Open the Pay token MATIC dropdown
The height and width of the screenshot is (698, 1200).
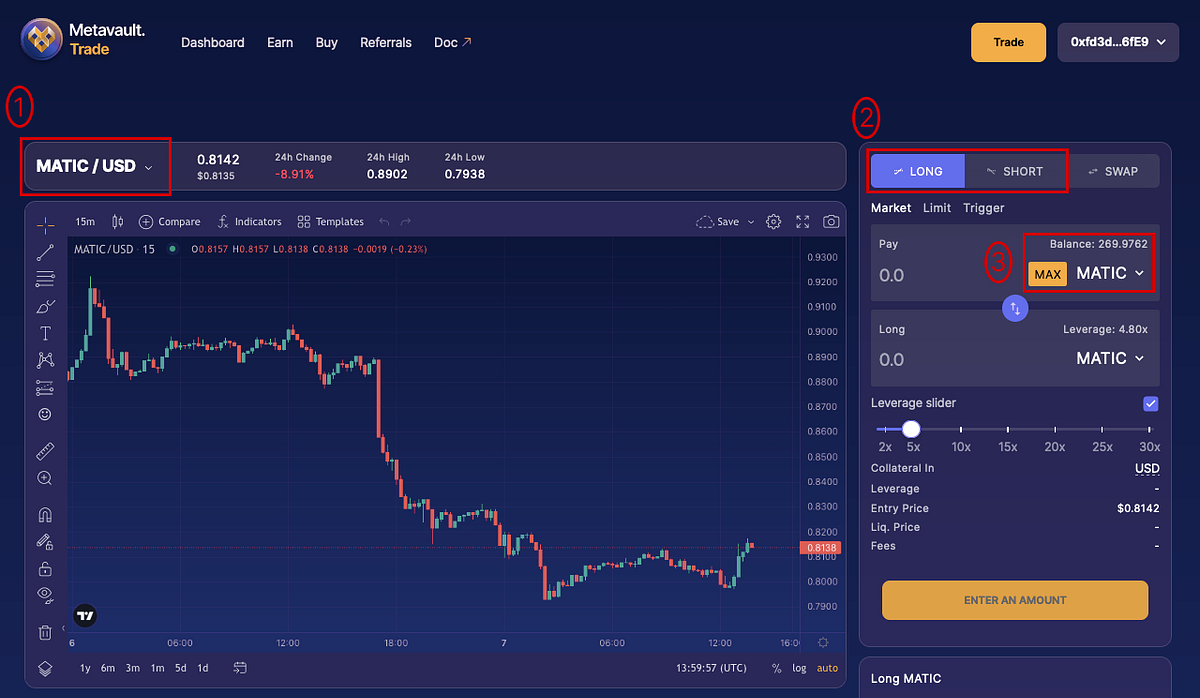pyautogui.click(x=1110, y=273)
